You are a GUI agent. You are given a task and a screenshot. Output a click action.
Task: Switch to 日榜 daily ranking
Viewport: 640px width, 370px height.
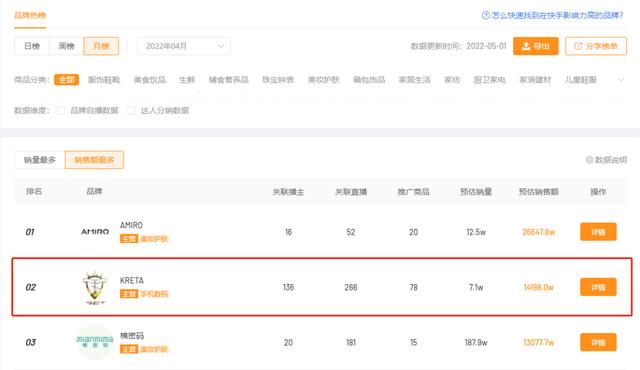pyautogui.click(x=32, y=46)
